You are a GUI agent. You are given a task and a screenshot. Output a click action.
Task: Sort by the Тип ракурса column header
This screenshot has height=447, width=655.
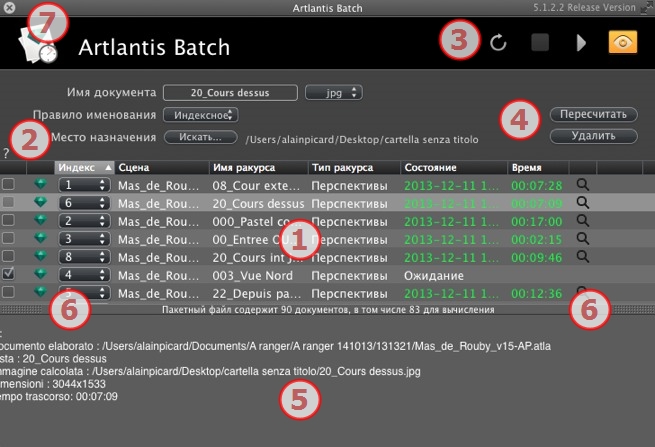point(354,168)
